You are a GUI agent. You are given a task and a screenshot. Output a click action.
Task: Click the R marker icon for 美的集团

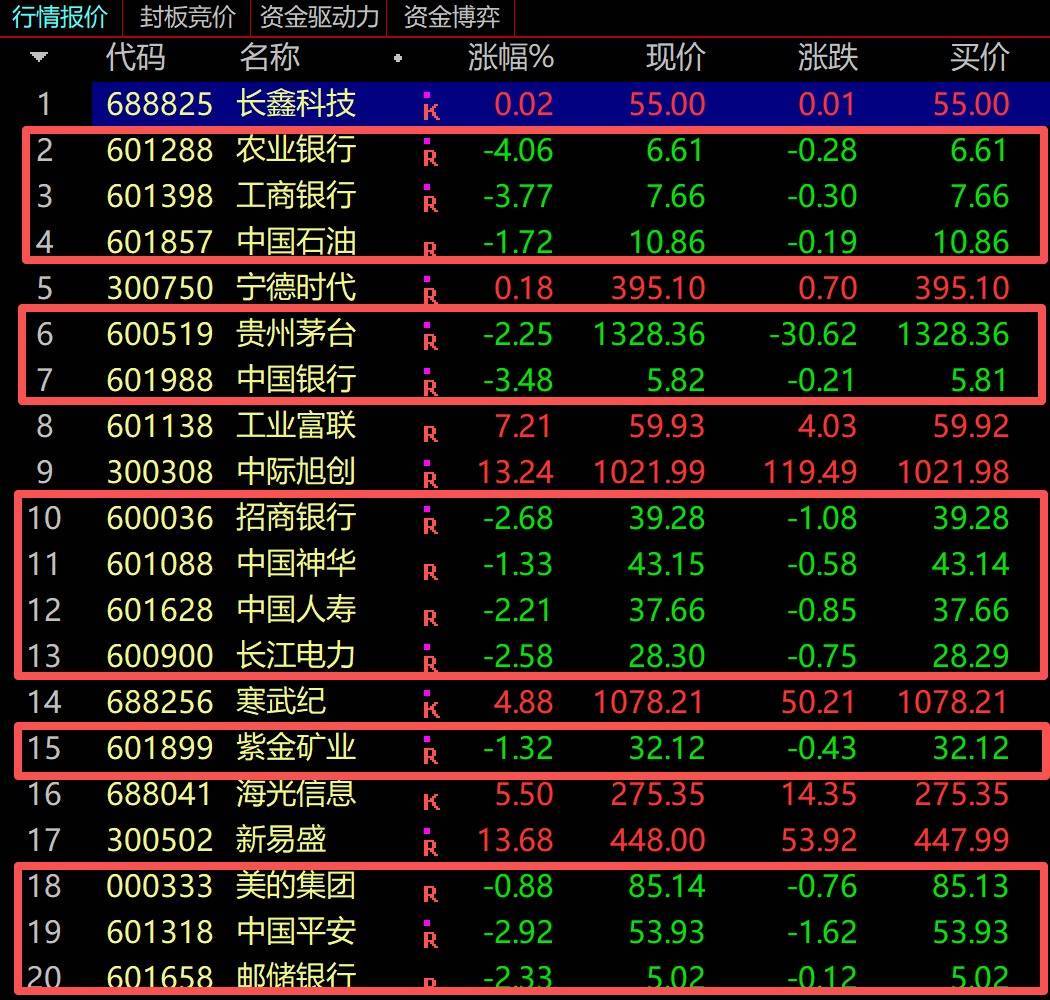[430, 894]
